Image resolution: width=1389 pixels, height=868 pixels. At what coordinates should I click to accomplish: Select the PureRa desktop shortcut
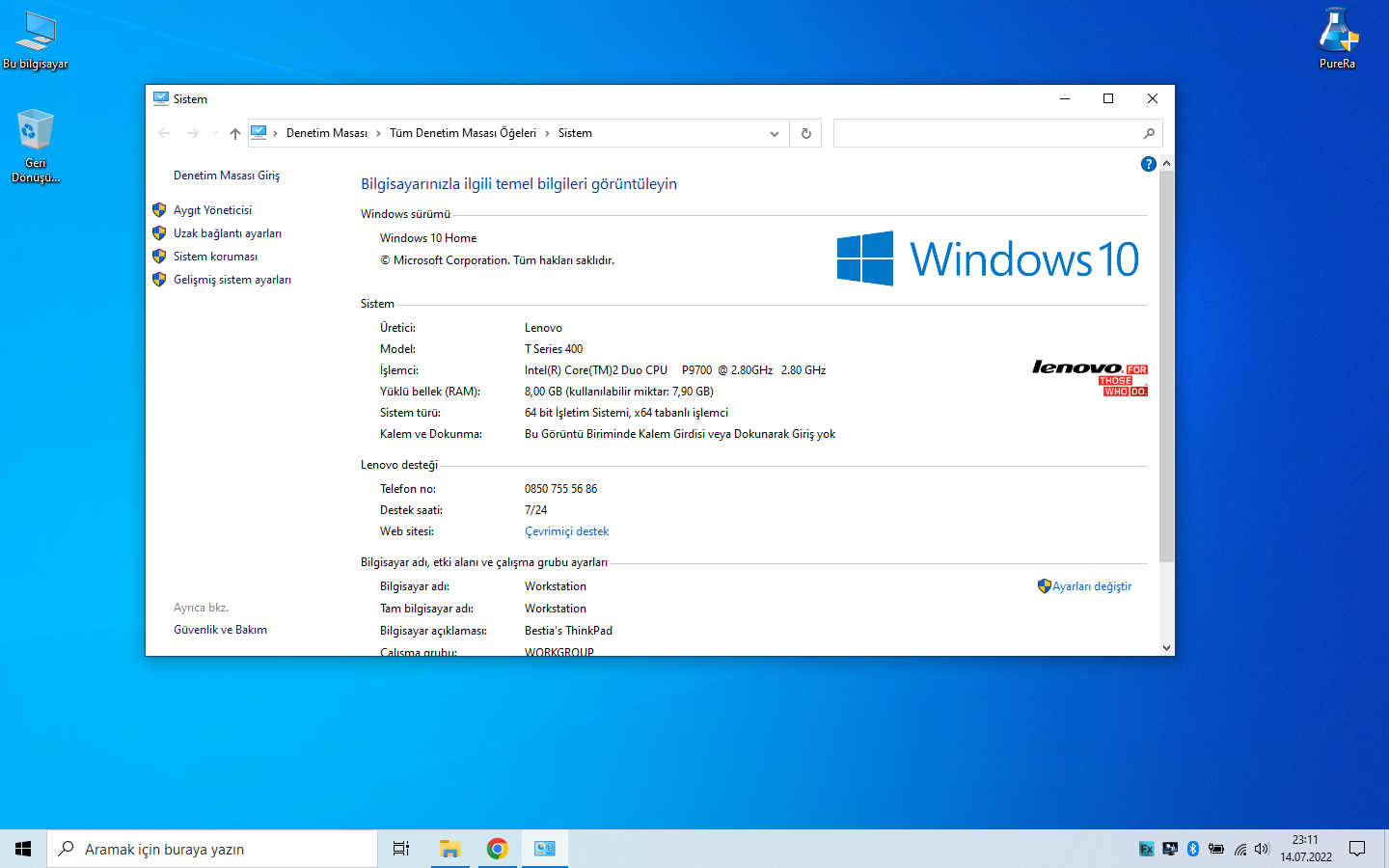(x=1338, y=39)
